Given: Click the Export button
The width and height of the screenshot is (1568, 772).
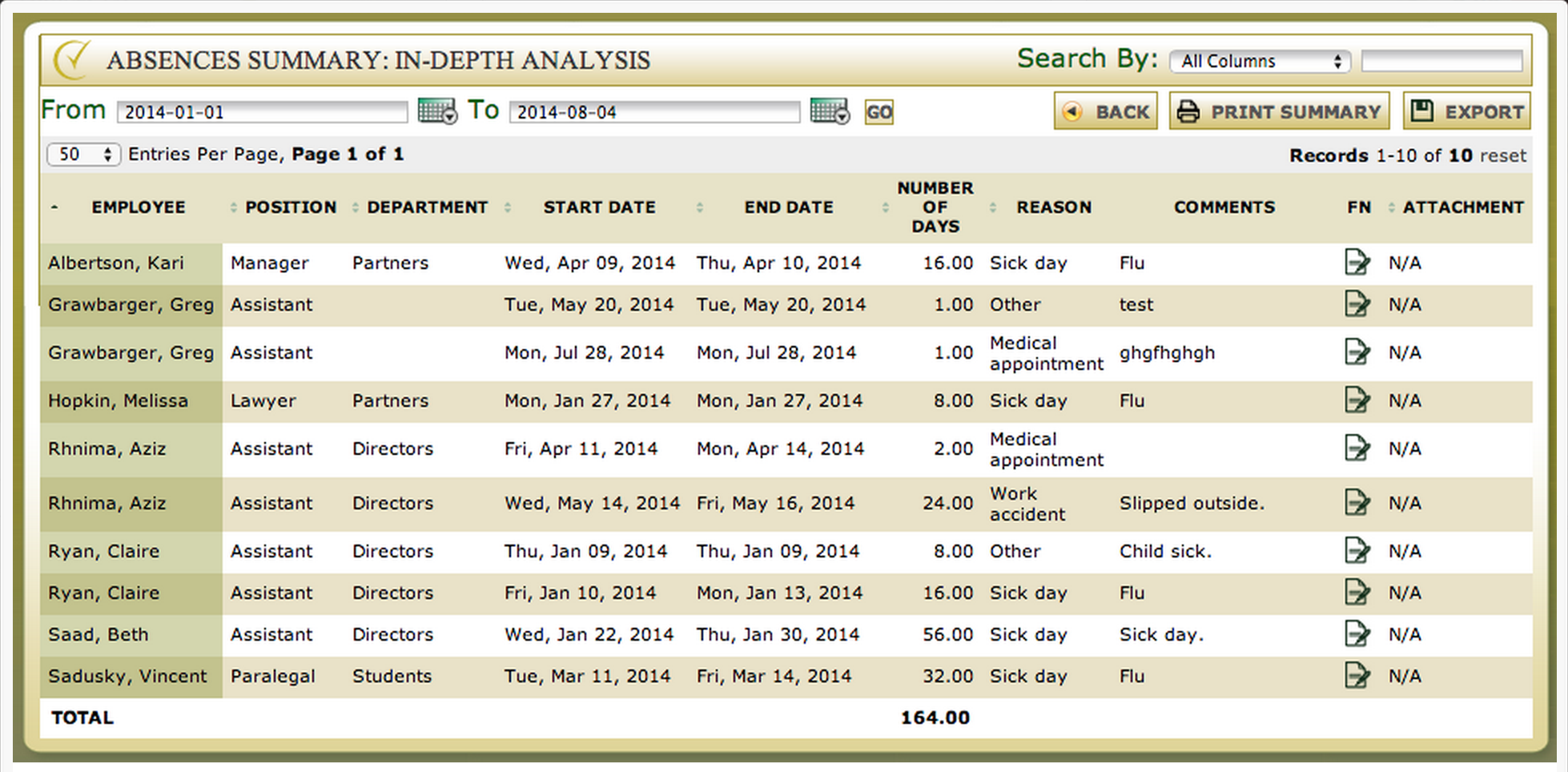Looking at the screenshot, I should tap(1466, 111).
